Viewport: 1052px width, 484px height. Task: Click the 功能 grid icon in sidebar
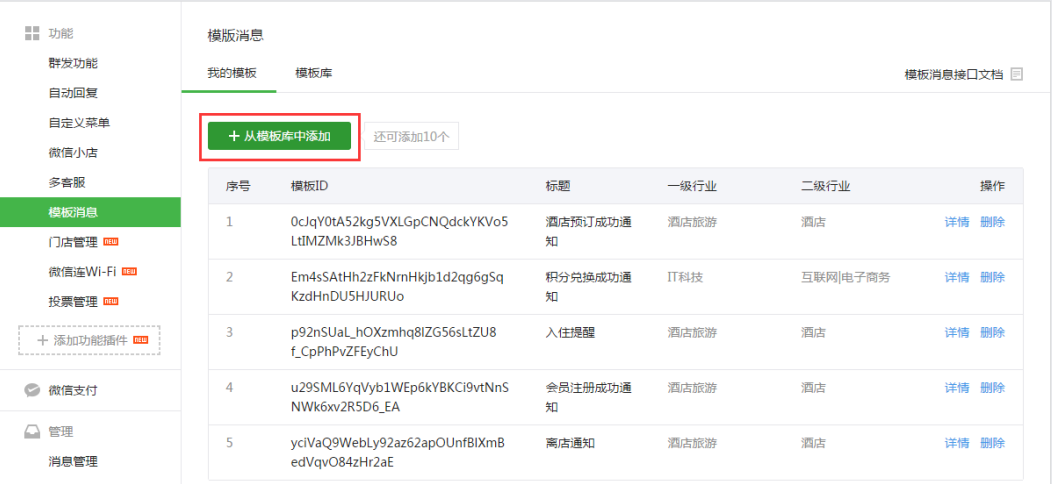pyautogui.click(x=32, y=34)
